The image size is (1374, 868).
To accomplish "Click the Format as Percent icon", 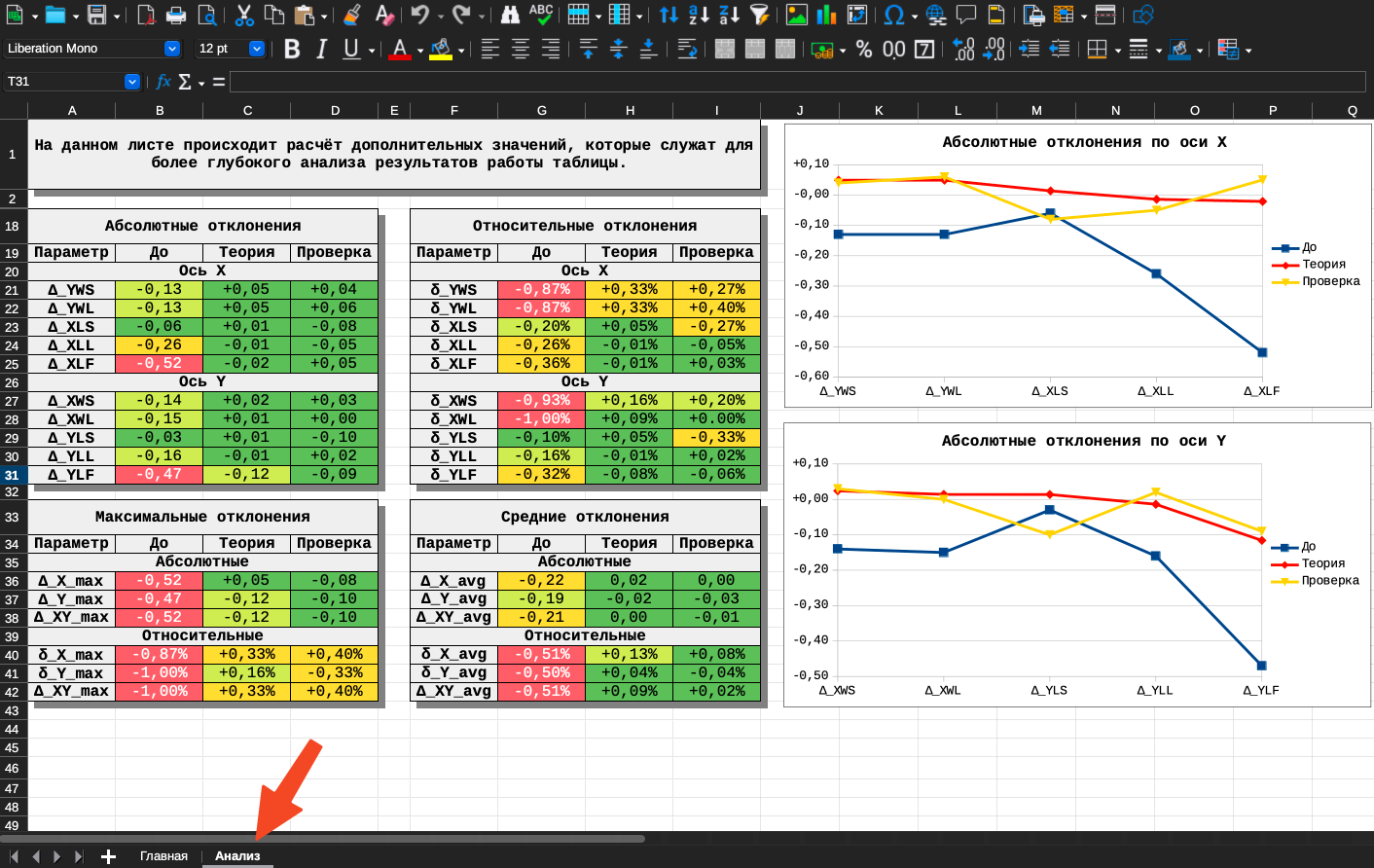I will point(864,49).
